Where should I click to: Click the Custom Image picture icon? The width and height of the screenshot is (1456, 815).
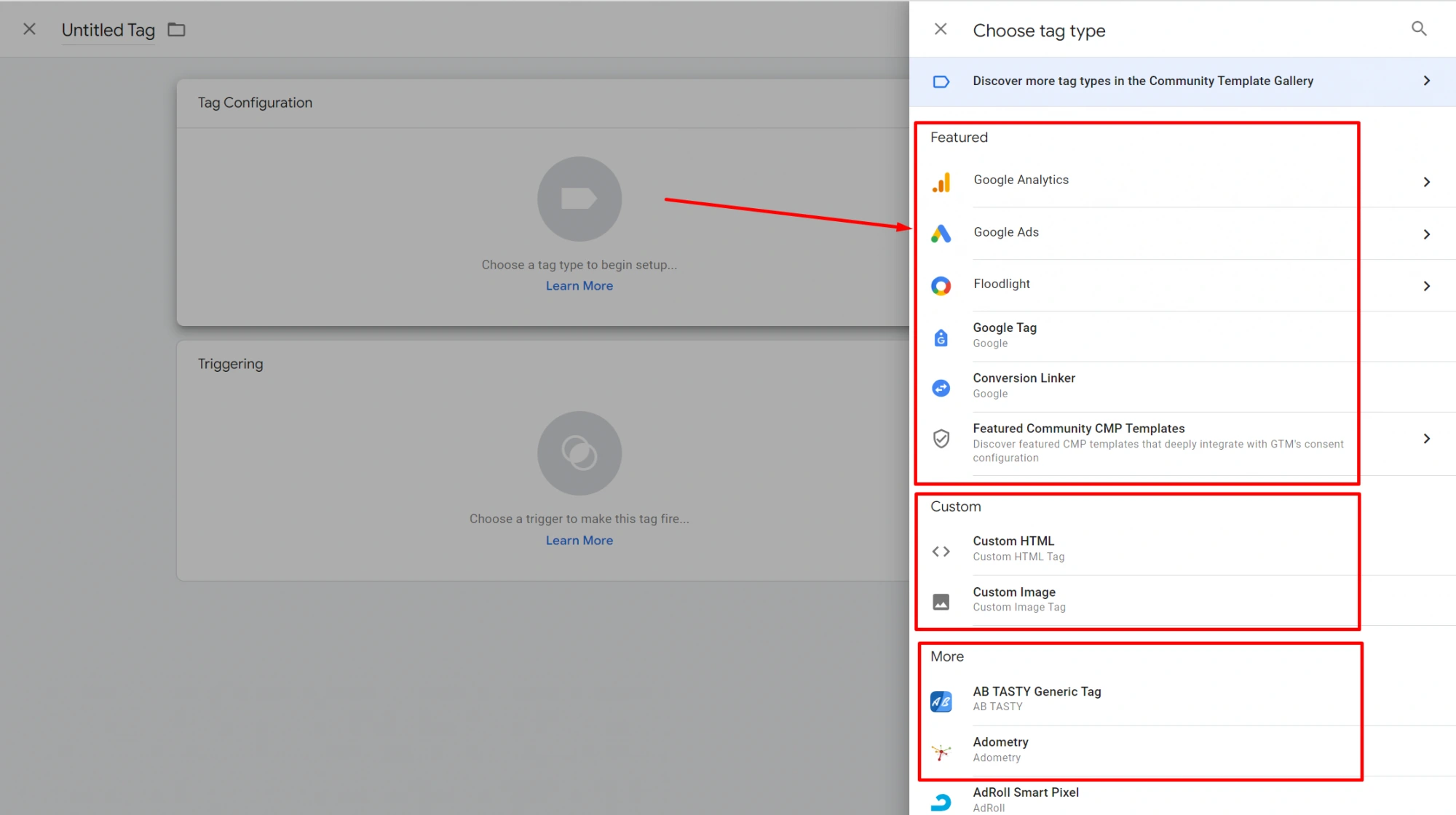click(x=941, y=602)
